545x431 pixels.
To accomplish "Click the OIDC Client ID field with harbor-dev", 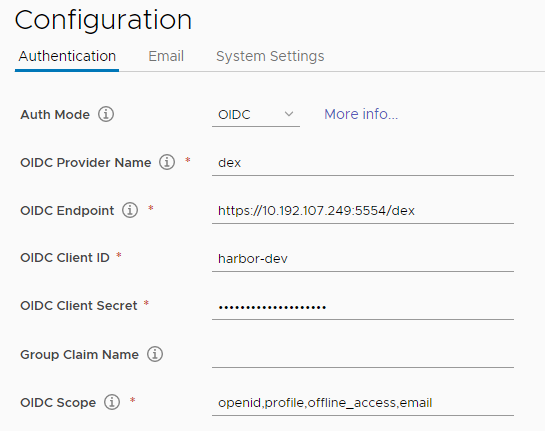I will click(x=363, y=259).
